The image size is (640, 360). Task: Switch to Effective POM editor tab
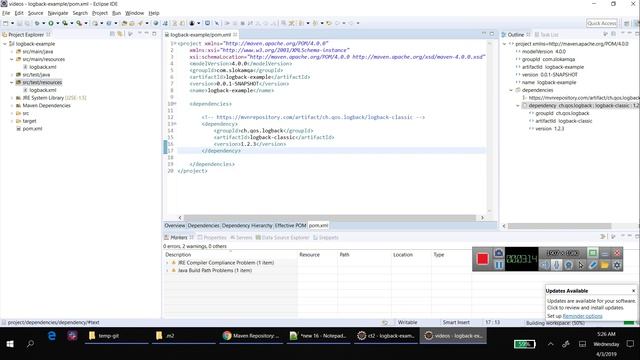click(290, 226)
